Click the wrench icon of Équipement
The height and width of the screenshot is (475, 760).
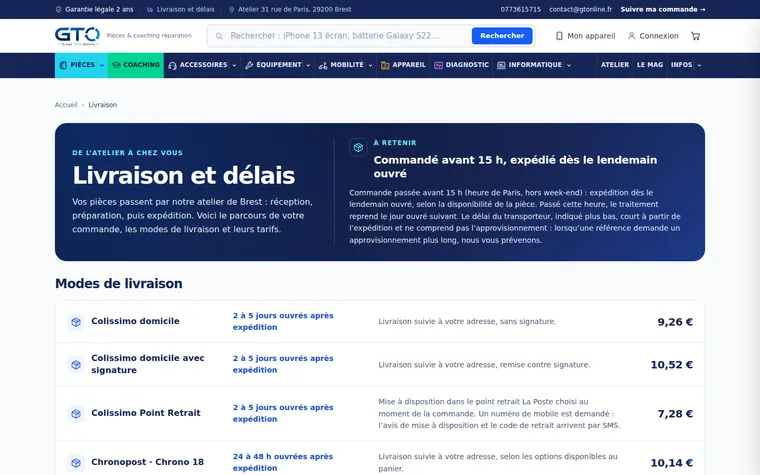[x=249, y=65]
